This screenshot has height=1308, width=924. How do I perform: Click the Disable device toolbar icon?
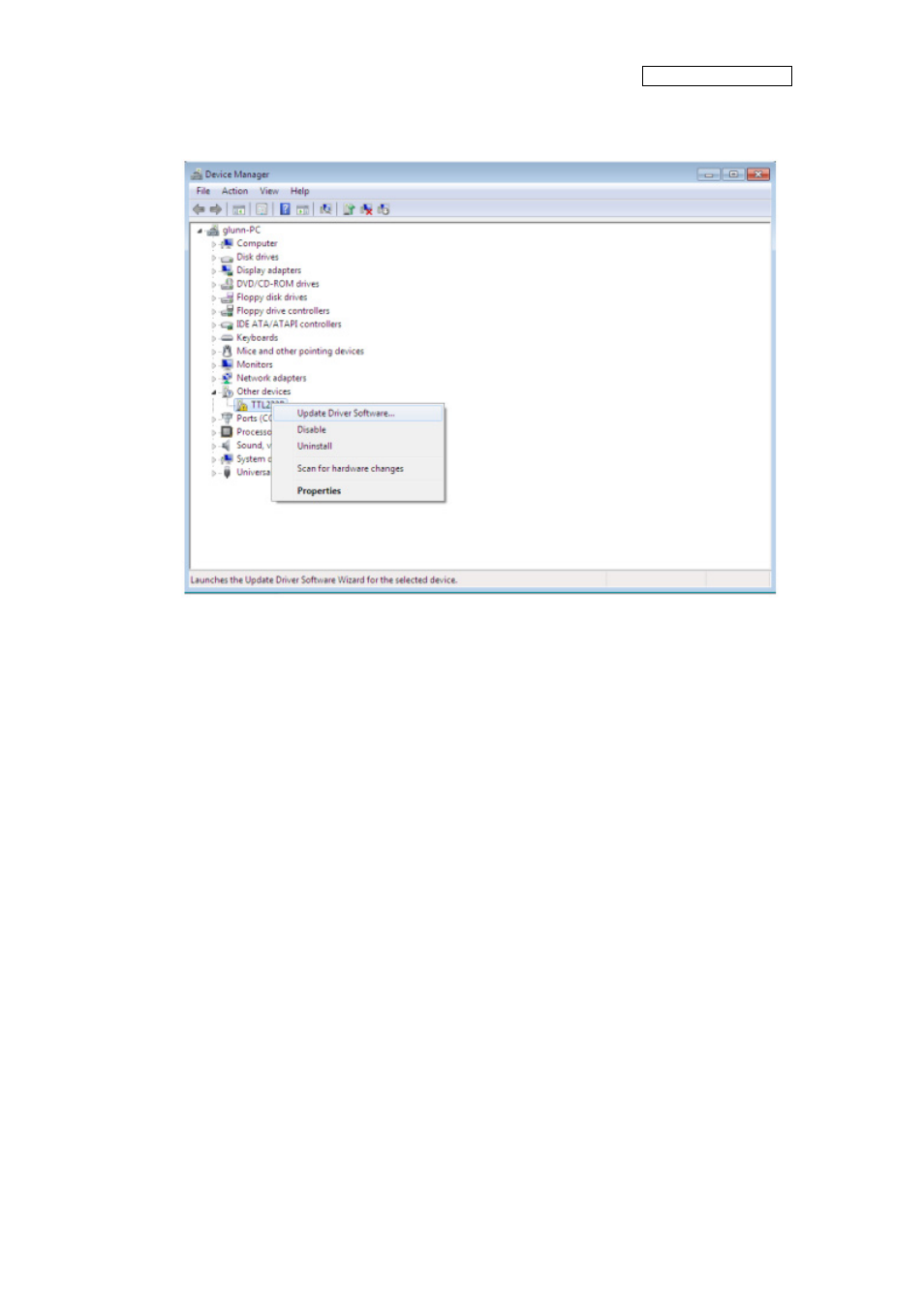point(384,209)
